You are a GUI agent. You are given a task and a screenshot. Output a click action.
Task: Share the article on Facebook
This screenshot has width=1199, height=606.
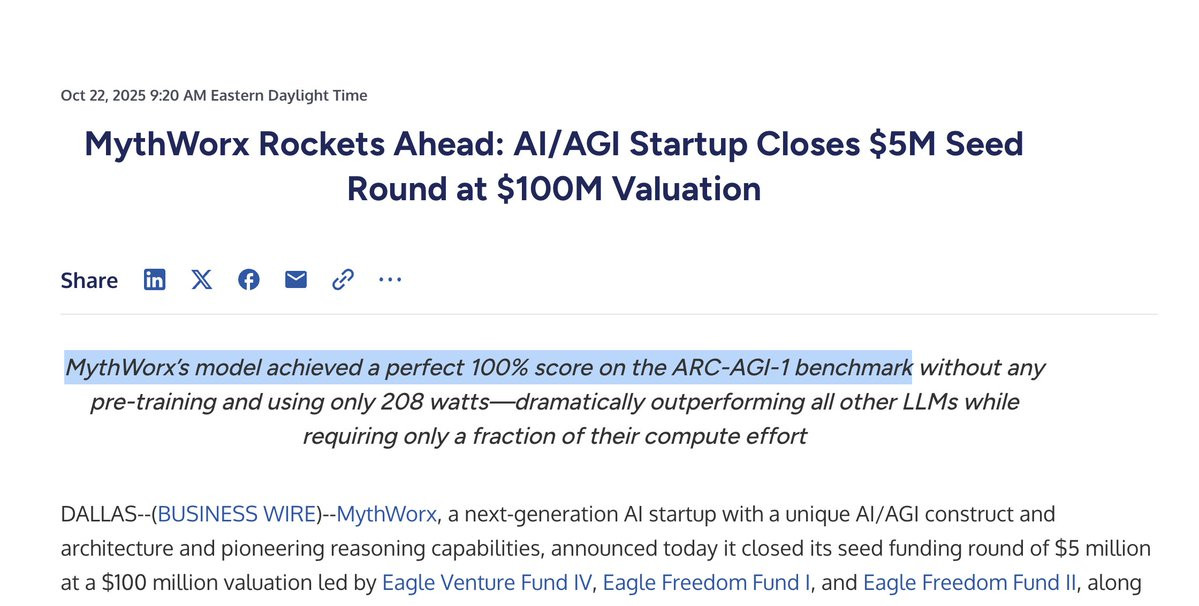(x=249, y=280)
